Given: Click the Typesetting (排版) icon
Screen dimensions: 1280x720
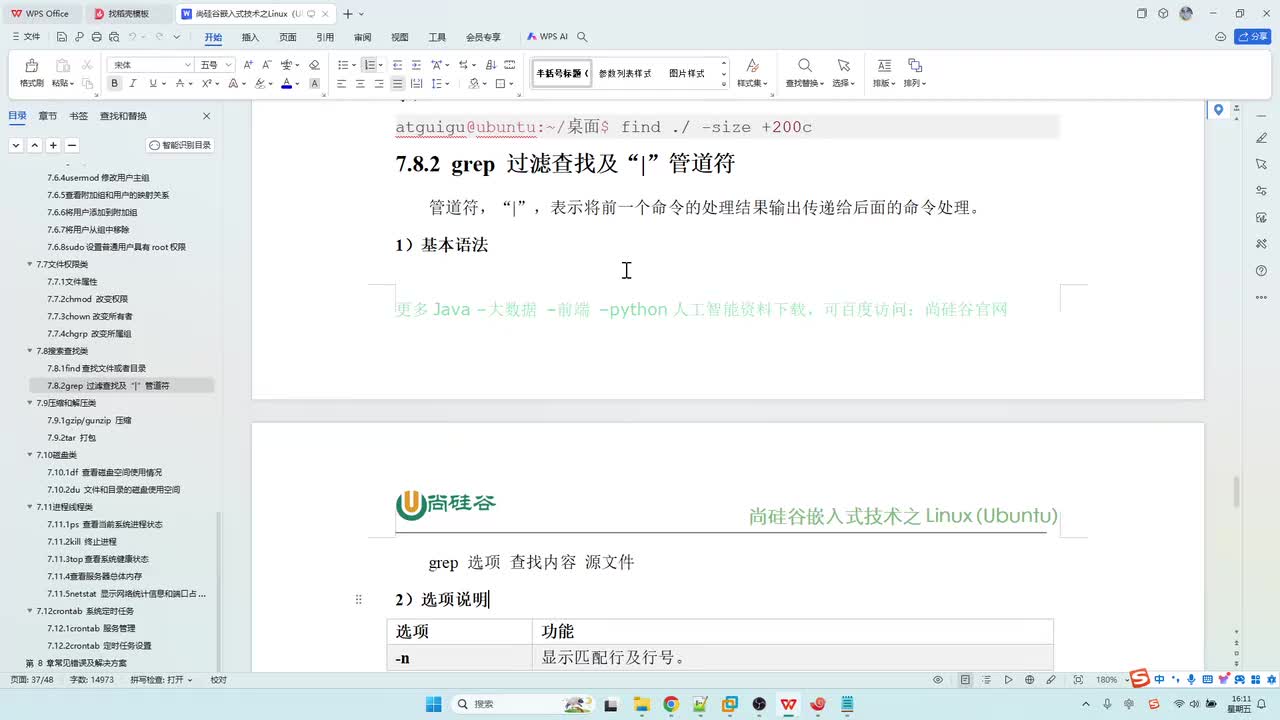Looking at the screenshot, I should click(884, 65).
